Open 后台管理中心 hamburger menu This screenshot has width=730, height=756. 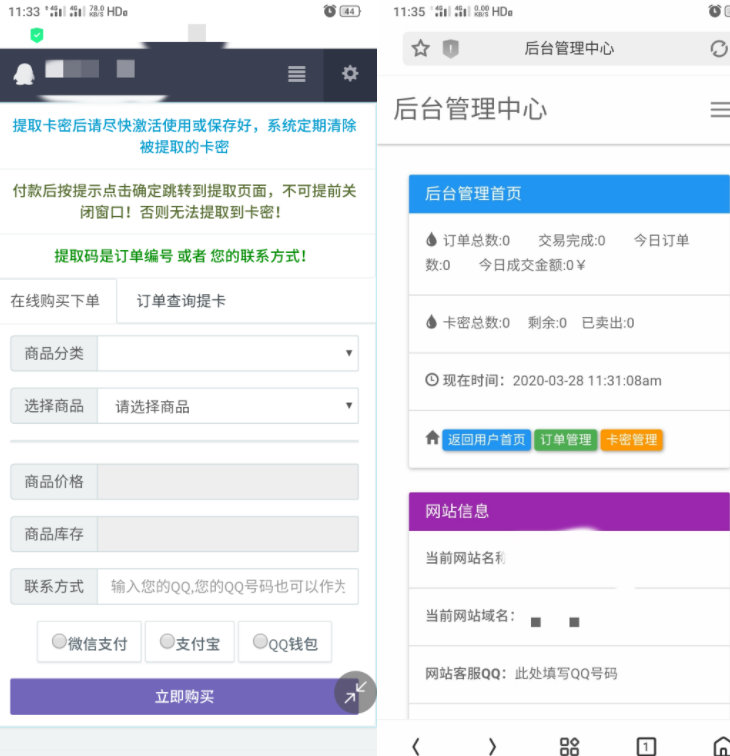tap(720, 109)
